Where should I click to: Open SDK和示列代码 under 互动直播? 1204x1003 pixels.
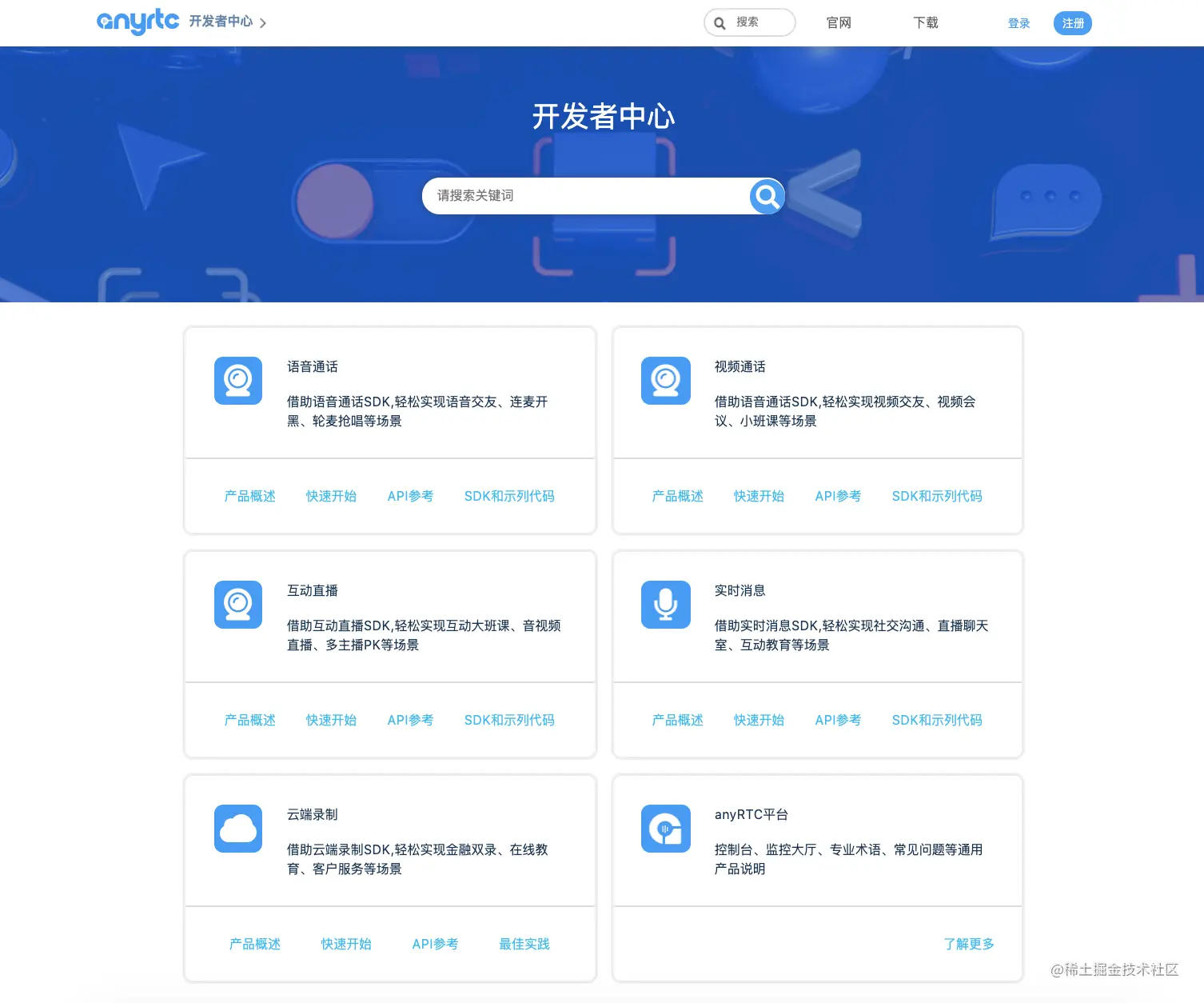pos(509,720)
